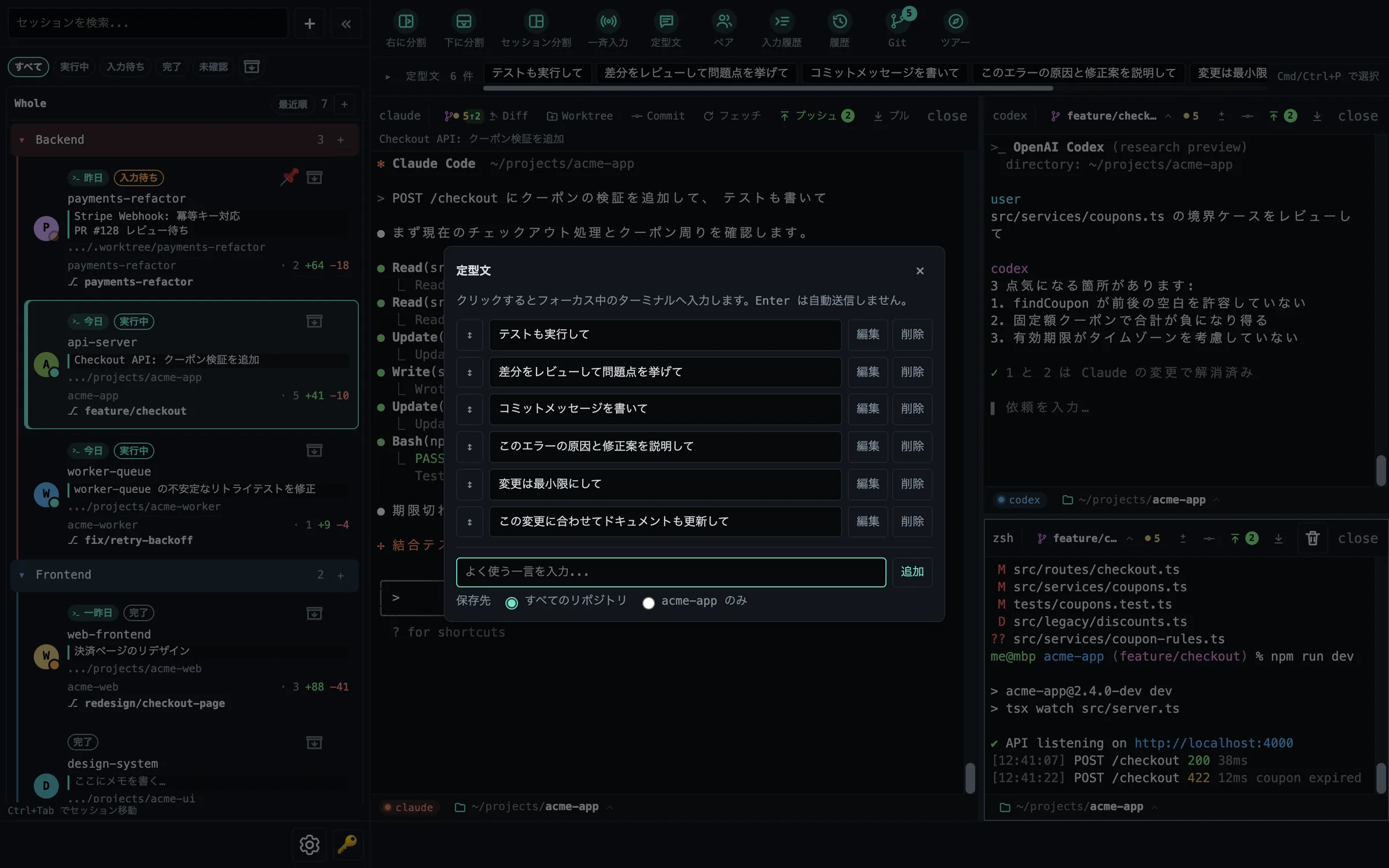Focus the よく使う一言を入力 field
The height and width of the screenshot is (868, 1389).
671,572
